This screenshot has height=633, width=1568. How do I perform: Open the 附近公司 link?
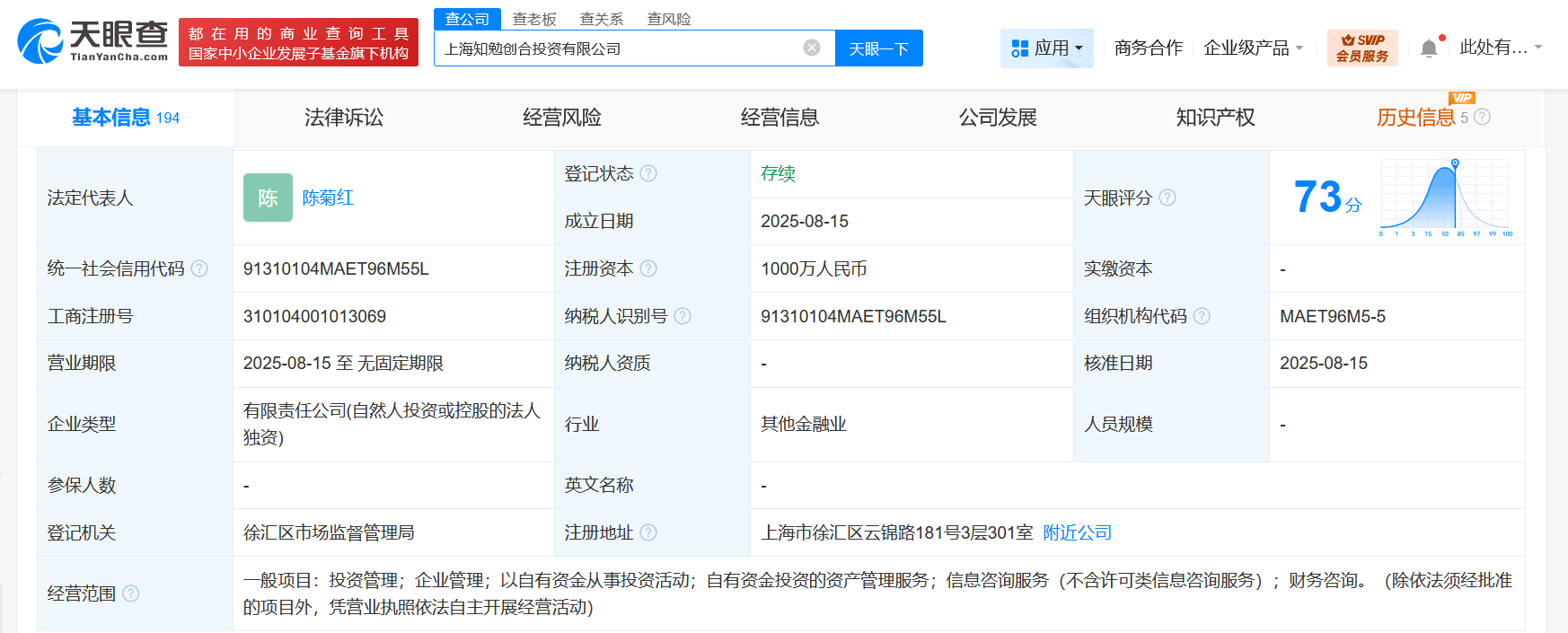[x=1078, y=532]
